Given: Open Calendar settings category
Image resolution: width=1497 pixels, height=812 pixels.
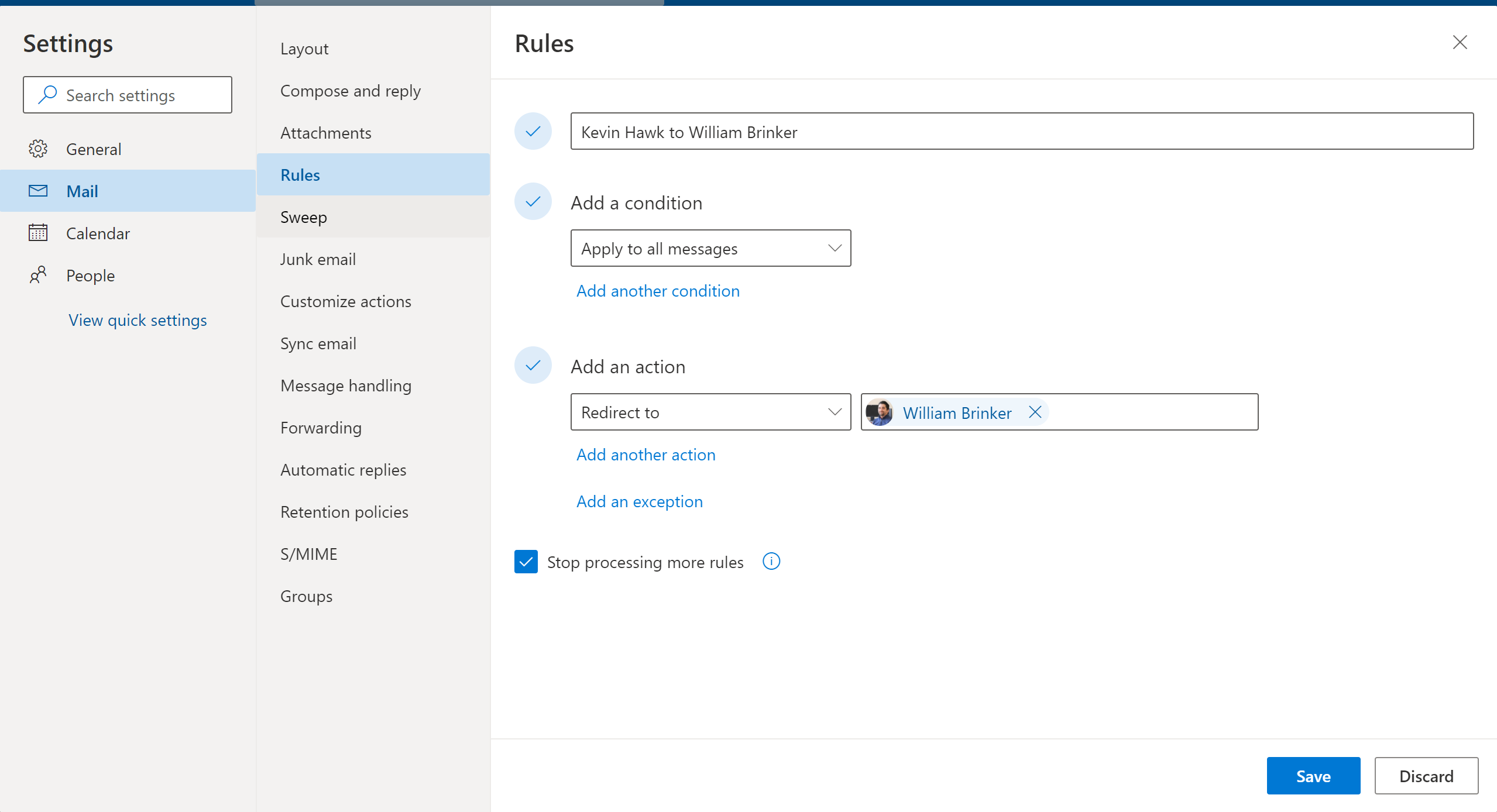Looking at the screenshot, I should (128, 233).
